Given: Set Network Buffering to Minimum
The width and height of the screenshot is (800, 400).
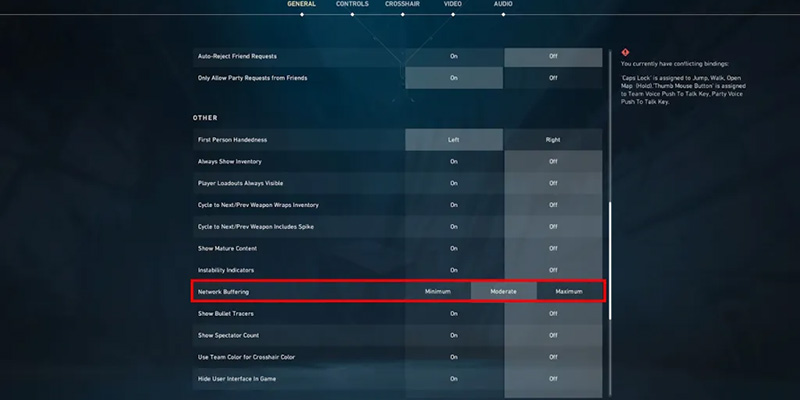Looking at the screenshot, I should click(438, 291).
